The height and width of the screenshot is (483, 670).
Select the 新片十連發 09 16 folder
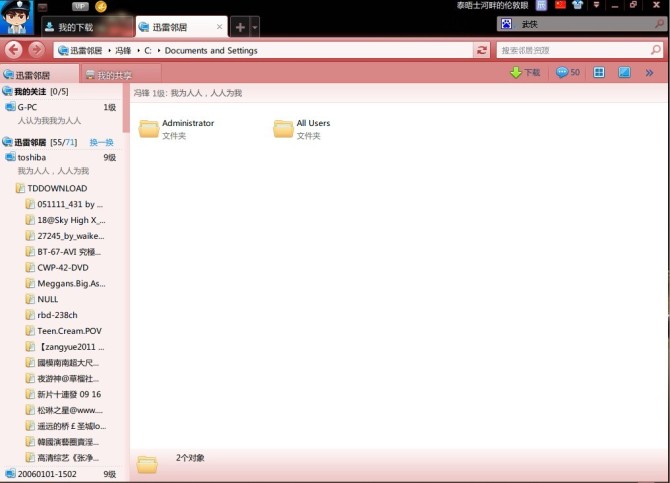(64, 394)
